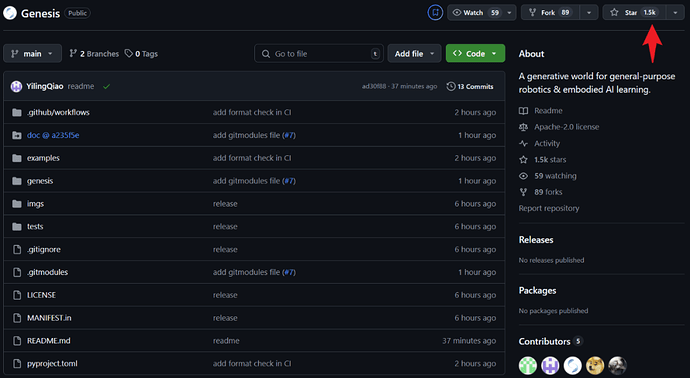Screen dimensions: 690x378
Task: Click the Doge avatar in Contributors
Action: tap(595, 365)
